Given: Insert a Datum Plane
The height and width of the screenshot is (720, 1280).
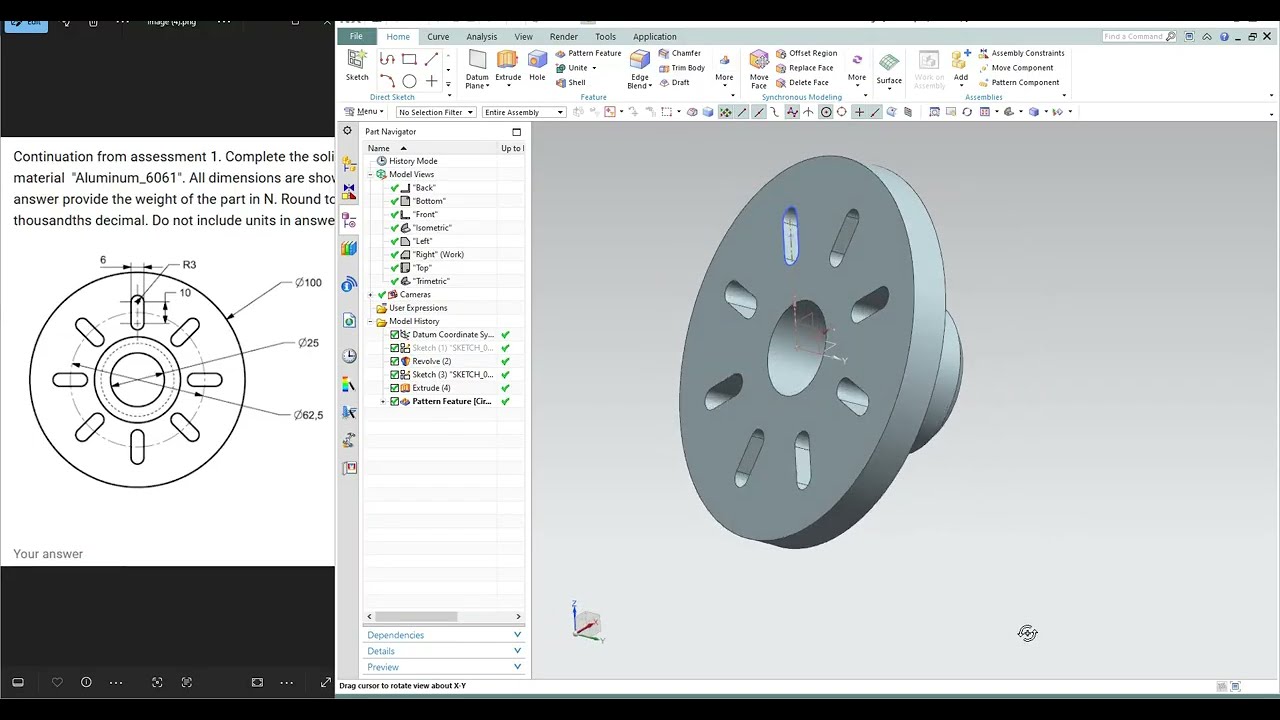Looking at the screenshot, I should (477, 69).
